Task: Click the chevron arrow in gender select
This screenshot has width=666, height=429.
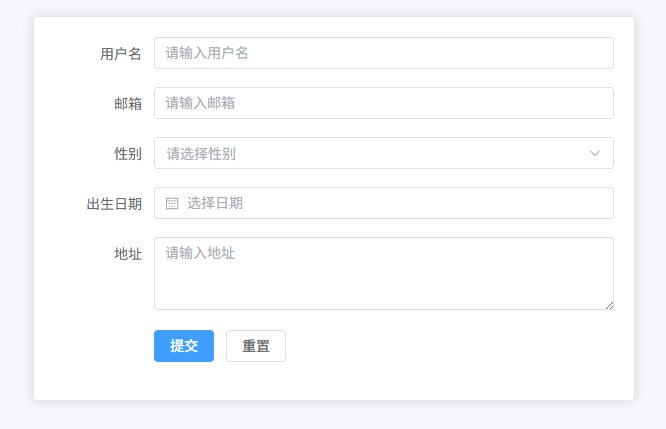Action: pyautogui.click(x=595, y=153)
